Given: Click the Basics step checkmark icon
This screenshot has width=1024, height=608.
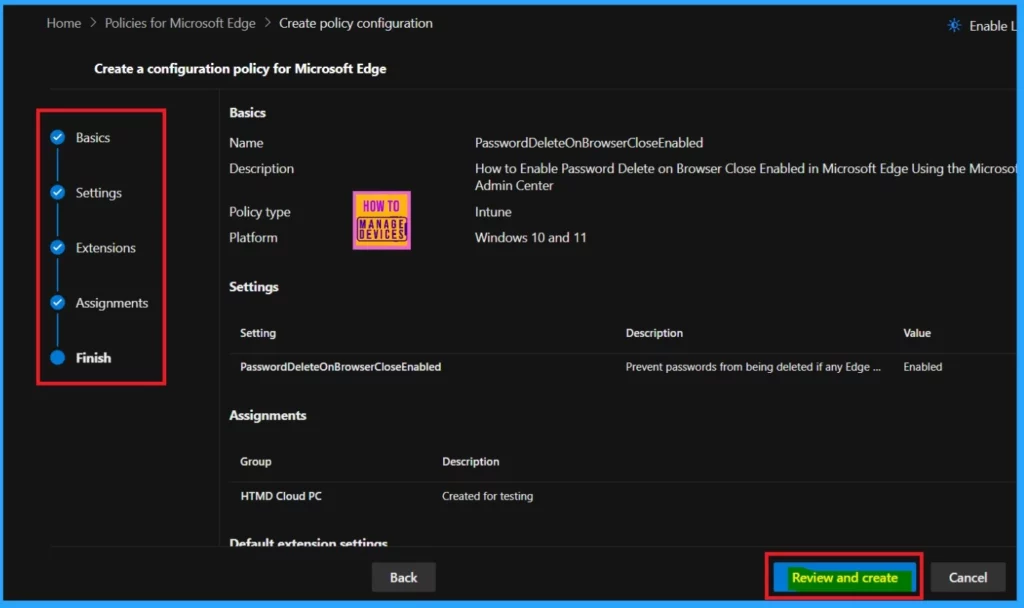Looking at the screenshot, I should (57, 137).
